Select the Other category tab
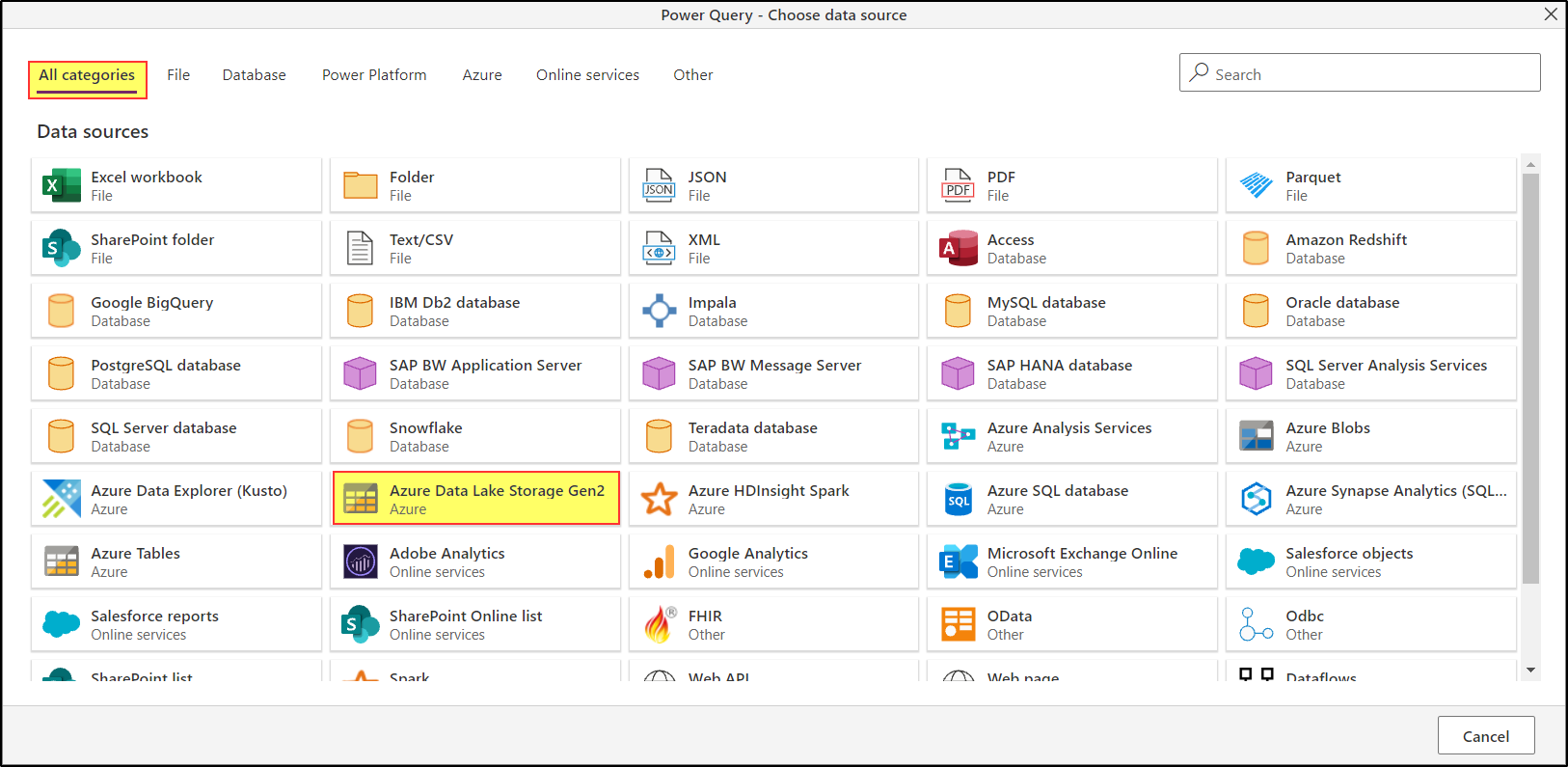The width and height of the screenshot is (1568, 767). click(x=693, y=75)
